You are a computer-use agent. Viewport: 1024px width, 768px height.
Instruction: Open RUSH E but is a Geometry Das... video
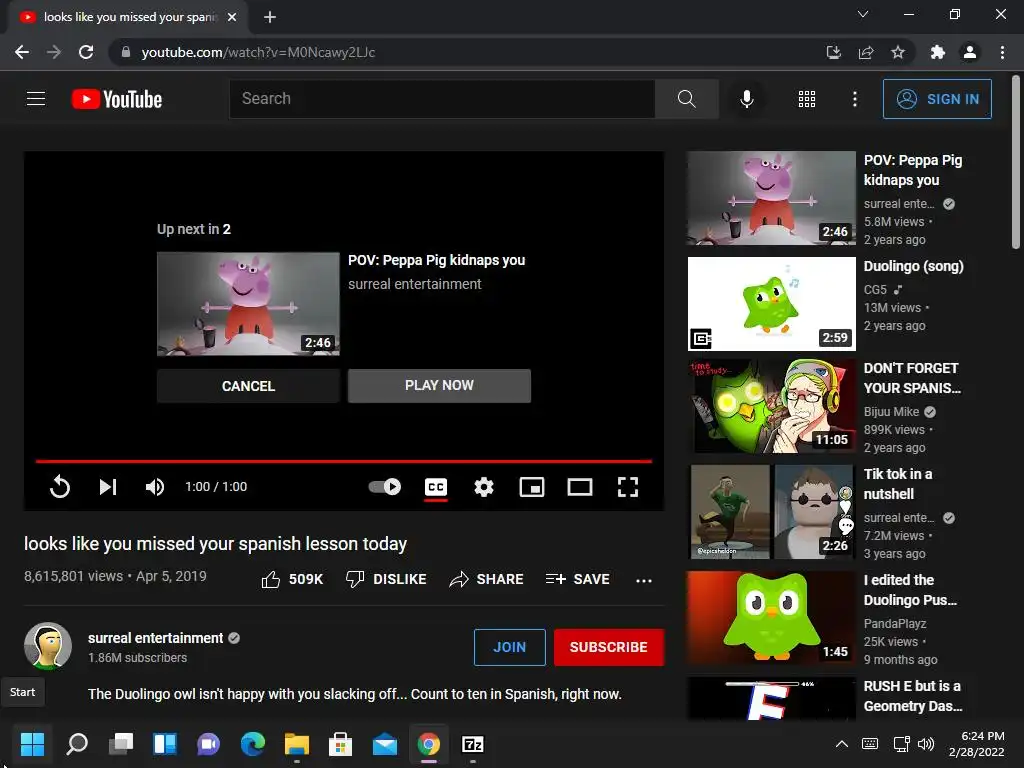pos(771,698)
